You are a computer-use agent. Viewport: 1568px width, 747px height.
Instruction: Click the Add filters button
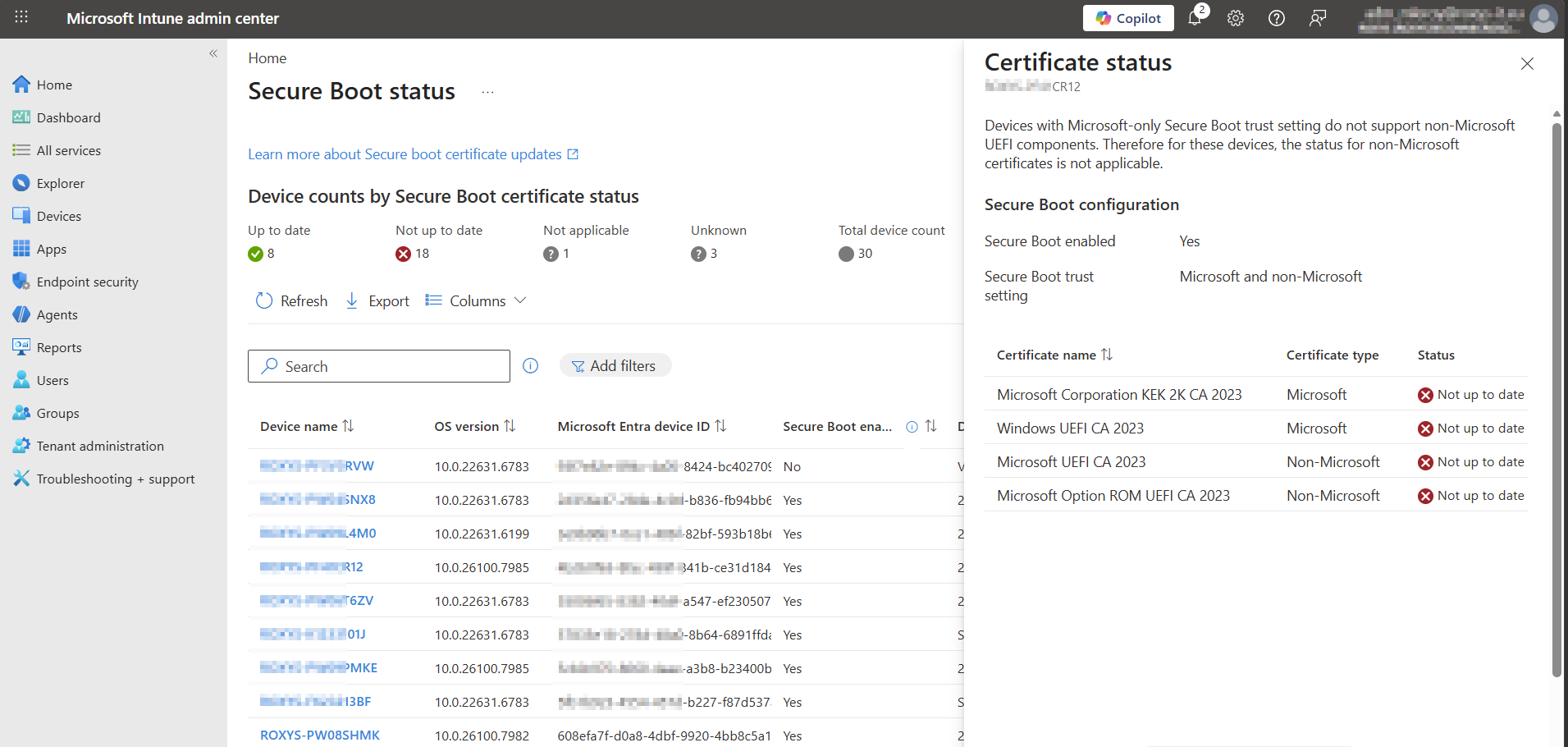point(615,366)
